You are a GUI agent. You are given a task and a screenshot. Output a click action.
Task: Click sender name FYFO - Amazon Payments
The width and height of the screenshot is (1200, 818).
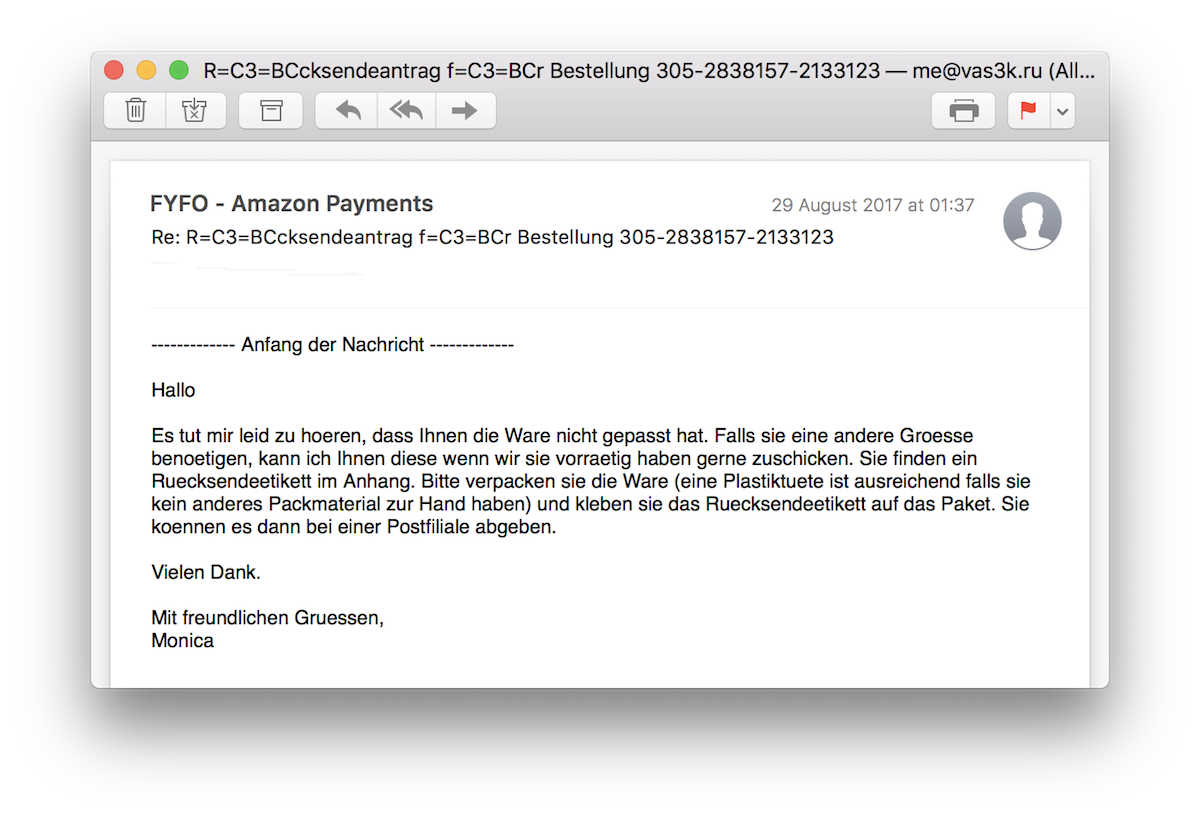(291, 204)
